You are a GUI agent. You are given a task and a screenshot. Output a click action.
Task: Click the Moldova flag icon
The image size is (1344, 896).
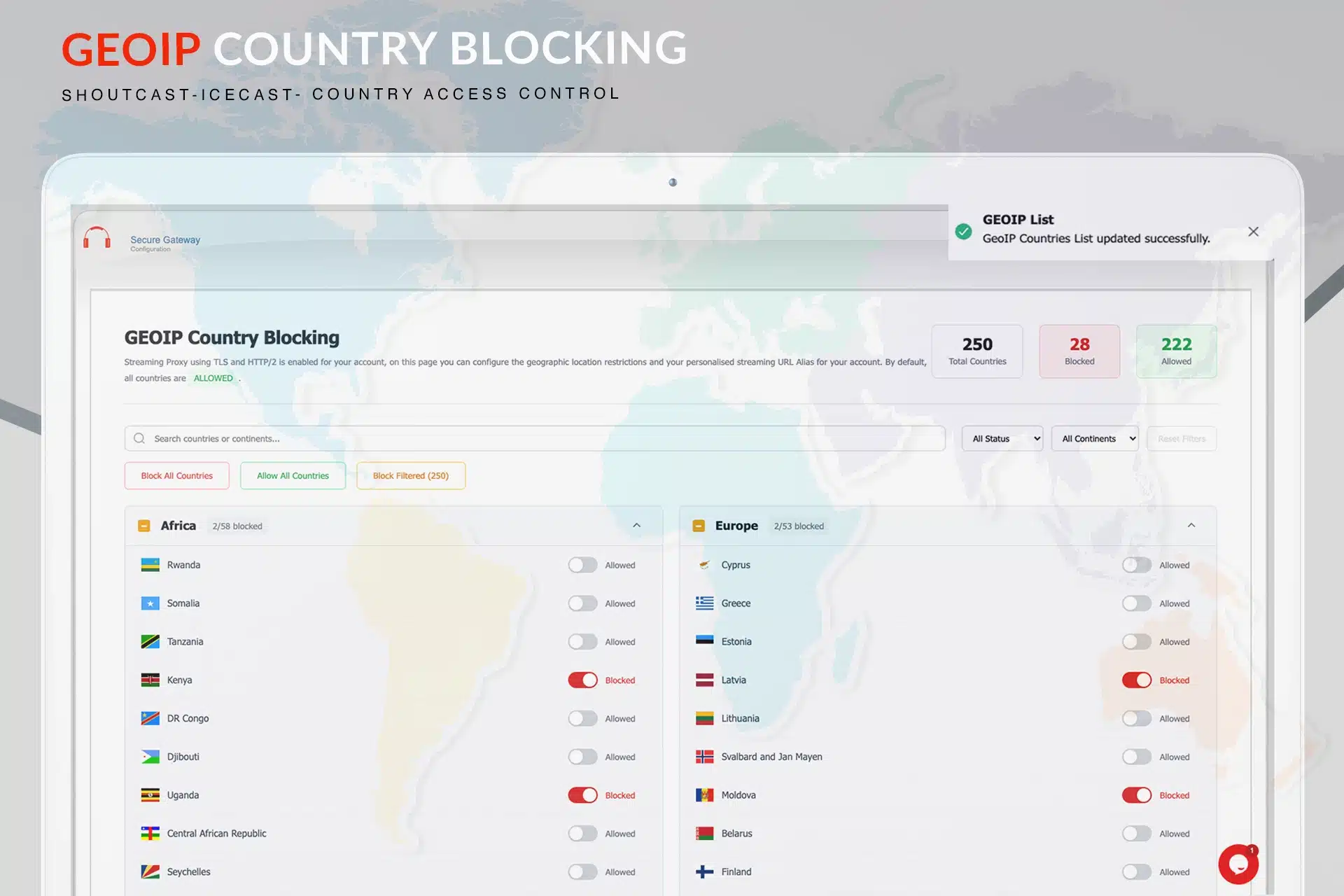click(704, 795)
